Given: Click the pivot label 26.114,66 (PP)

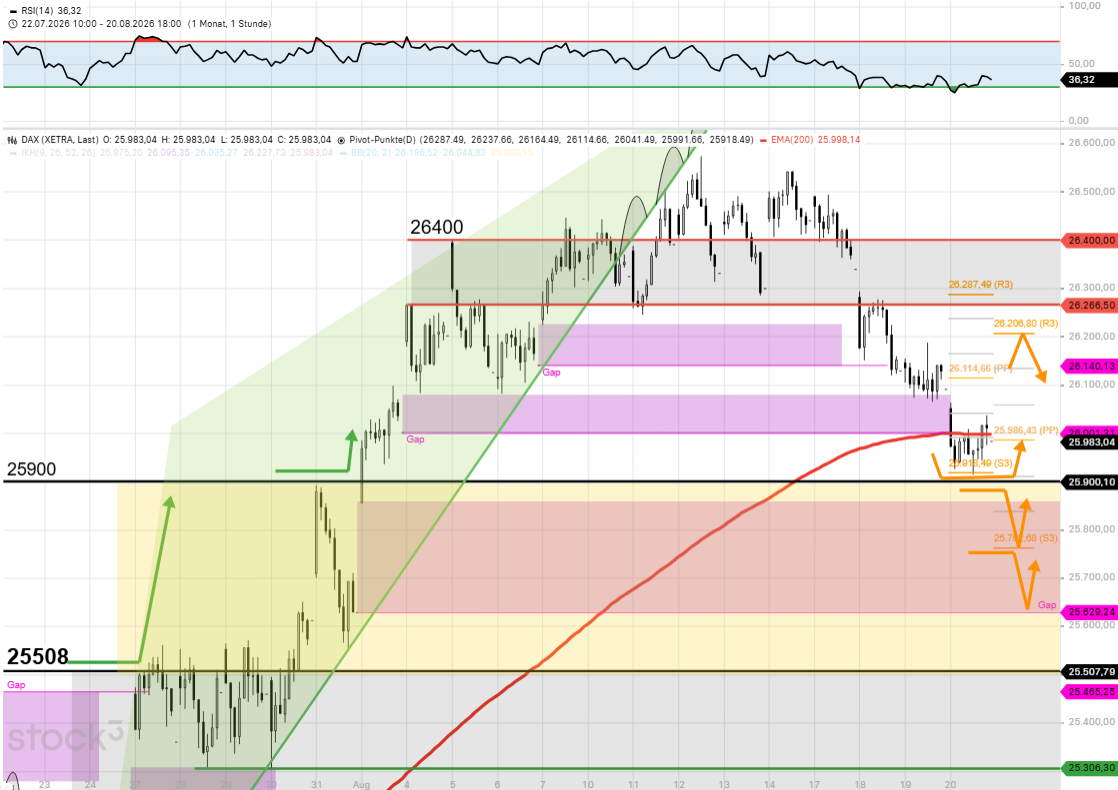Looking at the screenshot, I should [980, 369].
